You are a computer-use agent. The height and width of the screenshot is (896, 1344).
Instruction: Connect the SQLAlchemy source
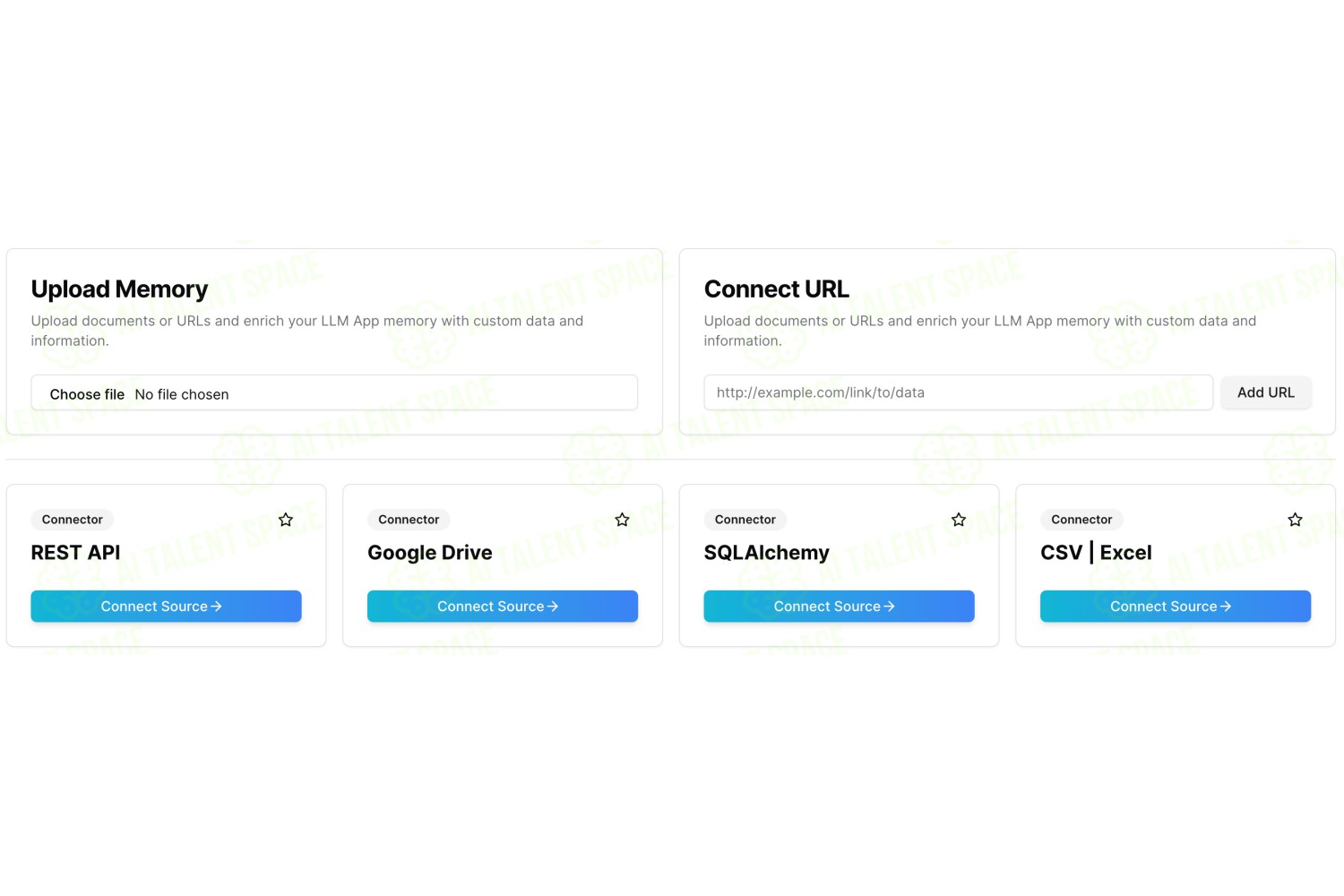[x=839, y=607]
